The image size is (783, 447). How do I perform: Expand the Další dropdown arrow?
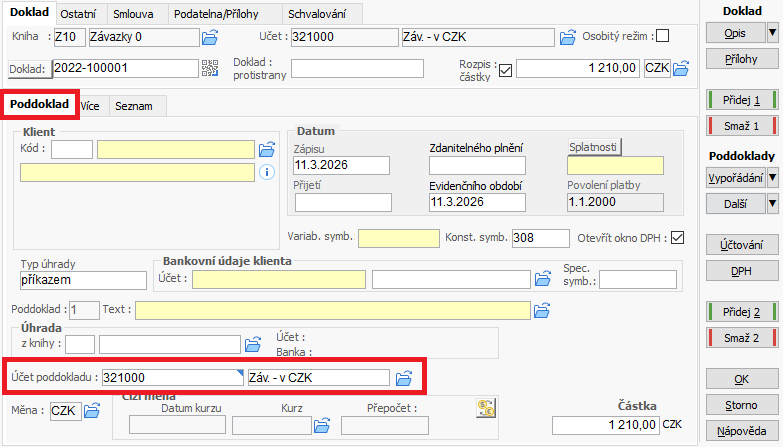pos(772,204)
